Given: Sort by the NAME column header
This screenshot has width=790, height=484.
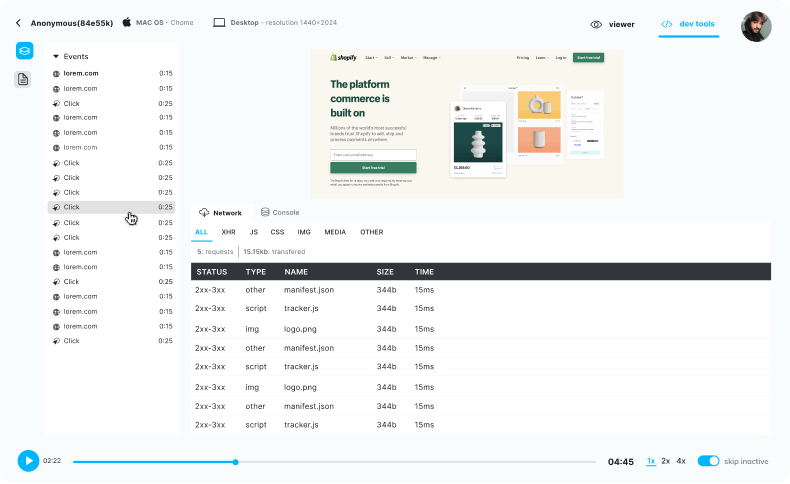Looking at the screenshot, I should (296, 272).
